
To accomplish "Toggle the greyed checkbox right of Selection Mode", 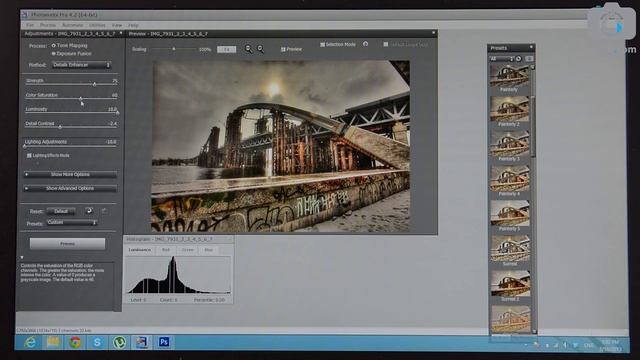I will coord(386,44).
